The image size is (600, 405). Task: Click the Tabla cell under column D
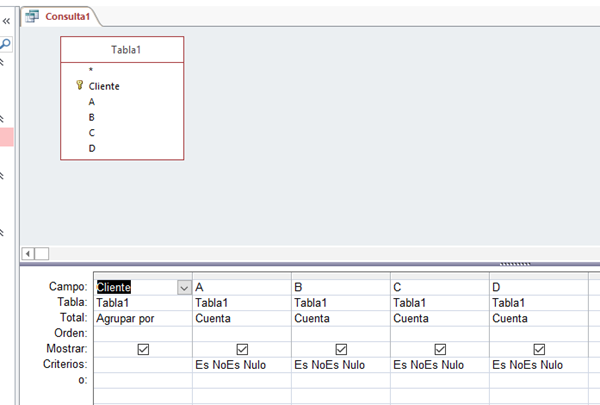click(x=539, y=303)
